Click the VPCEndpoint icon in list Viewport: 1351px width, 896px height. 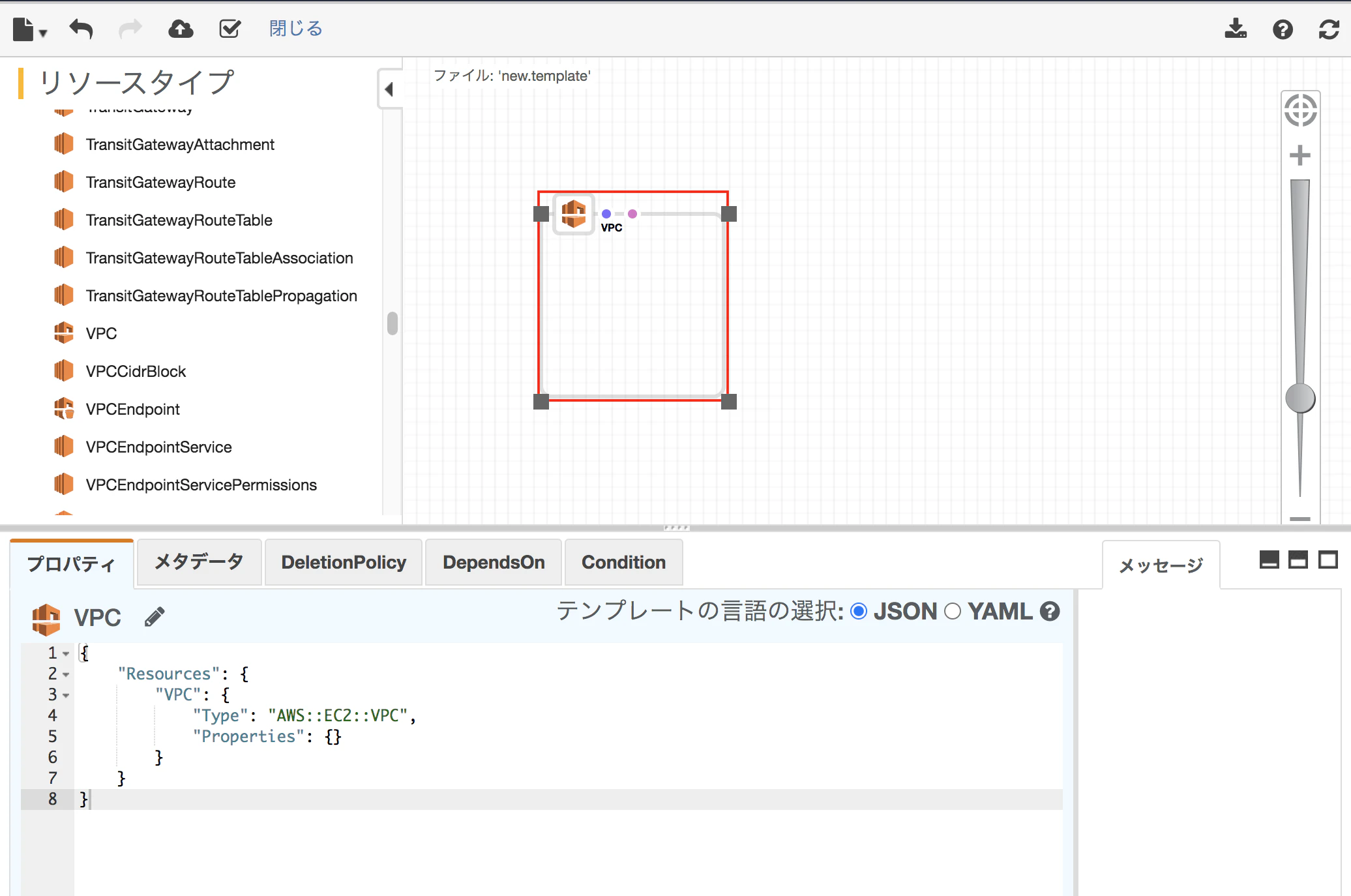point(63,409)
